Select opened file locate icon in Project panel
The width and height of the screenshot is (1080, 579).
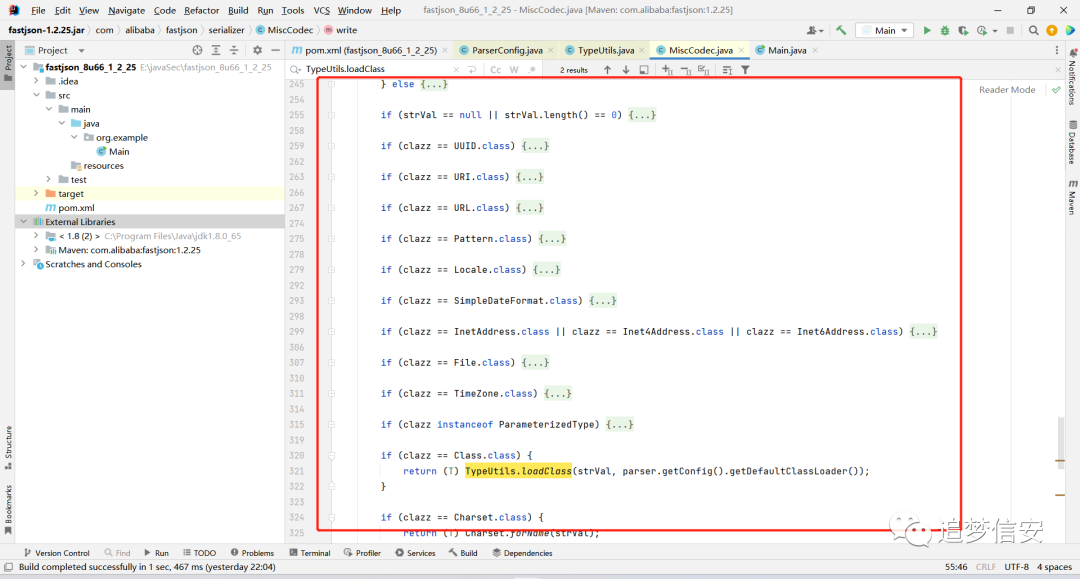[198, 50]
